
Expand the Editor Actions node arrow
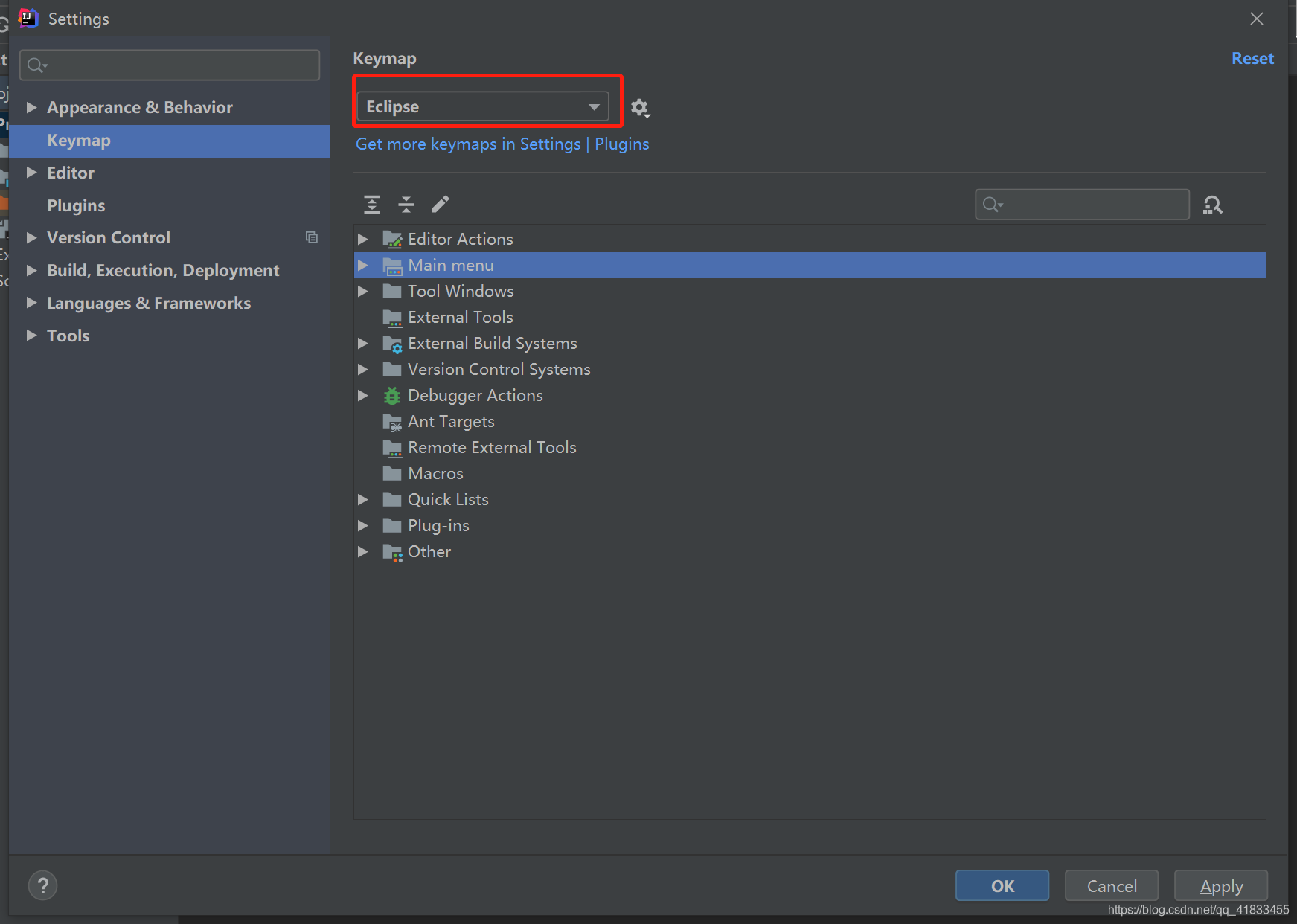pyautogui.click(x=363, y=239)
